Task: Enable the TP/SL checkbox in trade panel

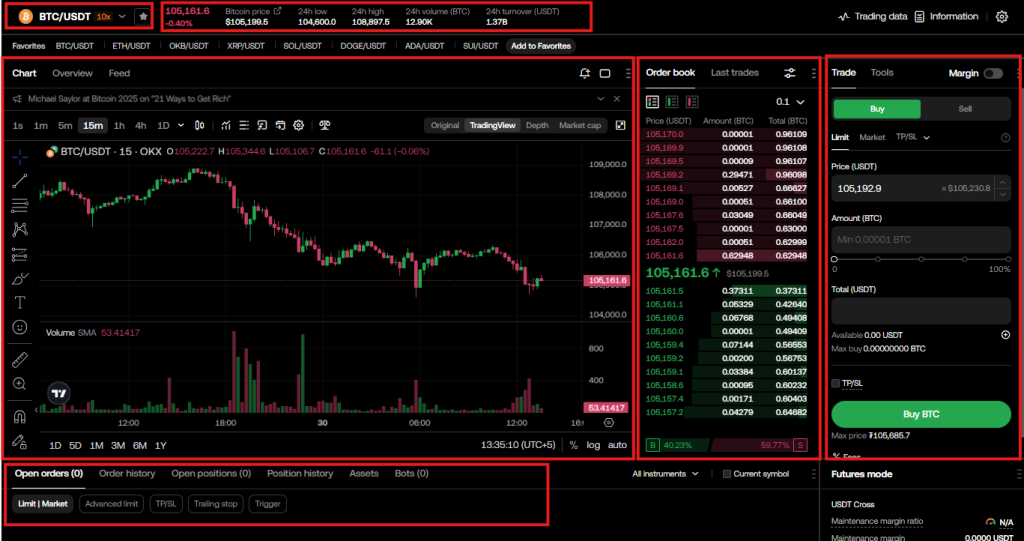Action: (835, 383)
